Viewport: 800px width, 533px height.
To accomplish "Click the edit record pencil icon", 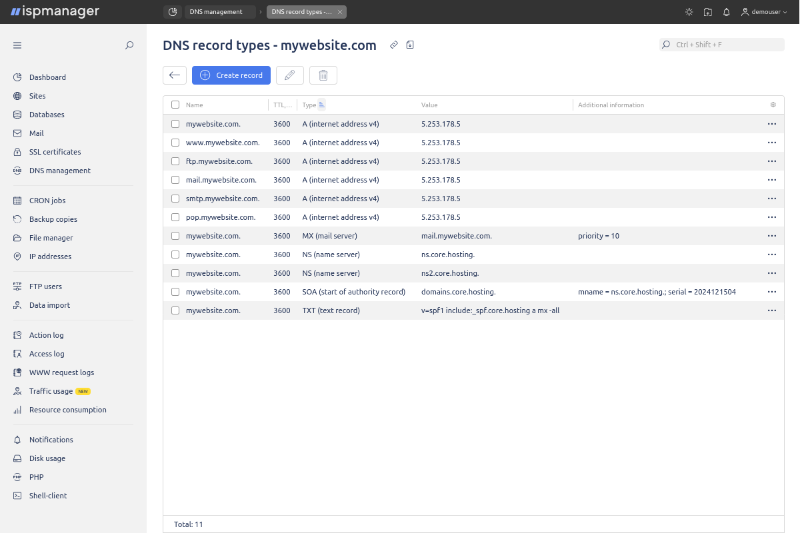I will 290,75.
